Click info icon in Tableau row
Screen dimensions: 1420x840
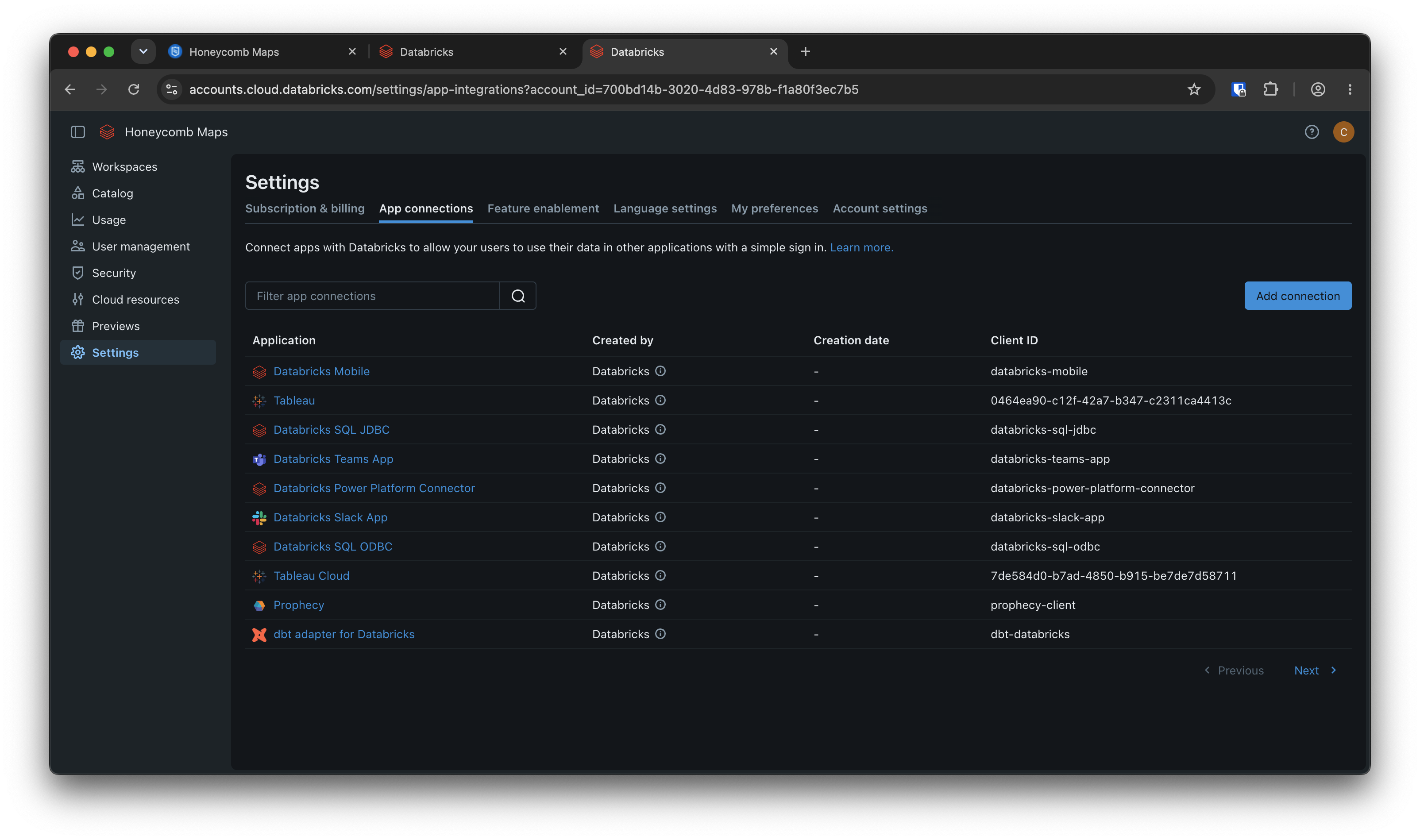pos(660,400)
